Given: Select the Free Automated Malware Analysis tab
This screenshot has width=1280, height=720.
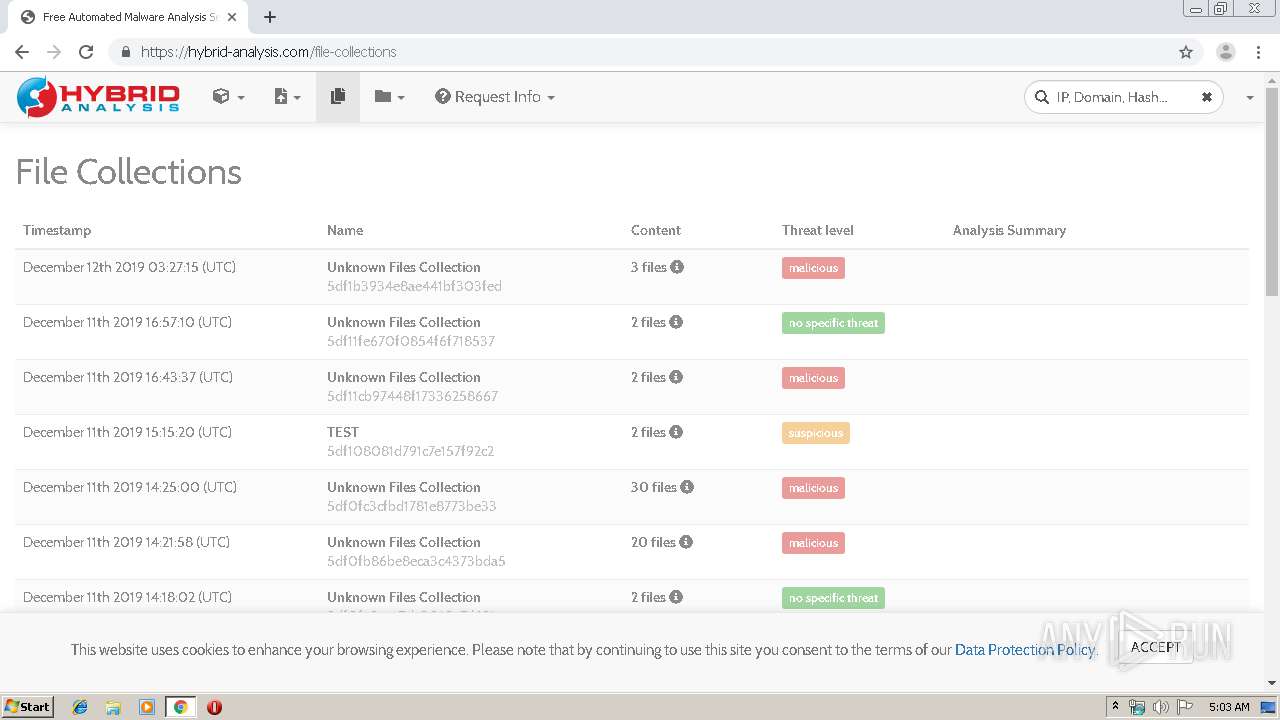Looking at the screenshot, I should click(x=128, y=17).
